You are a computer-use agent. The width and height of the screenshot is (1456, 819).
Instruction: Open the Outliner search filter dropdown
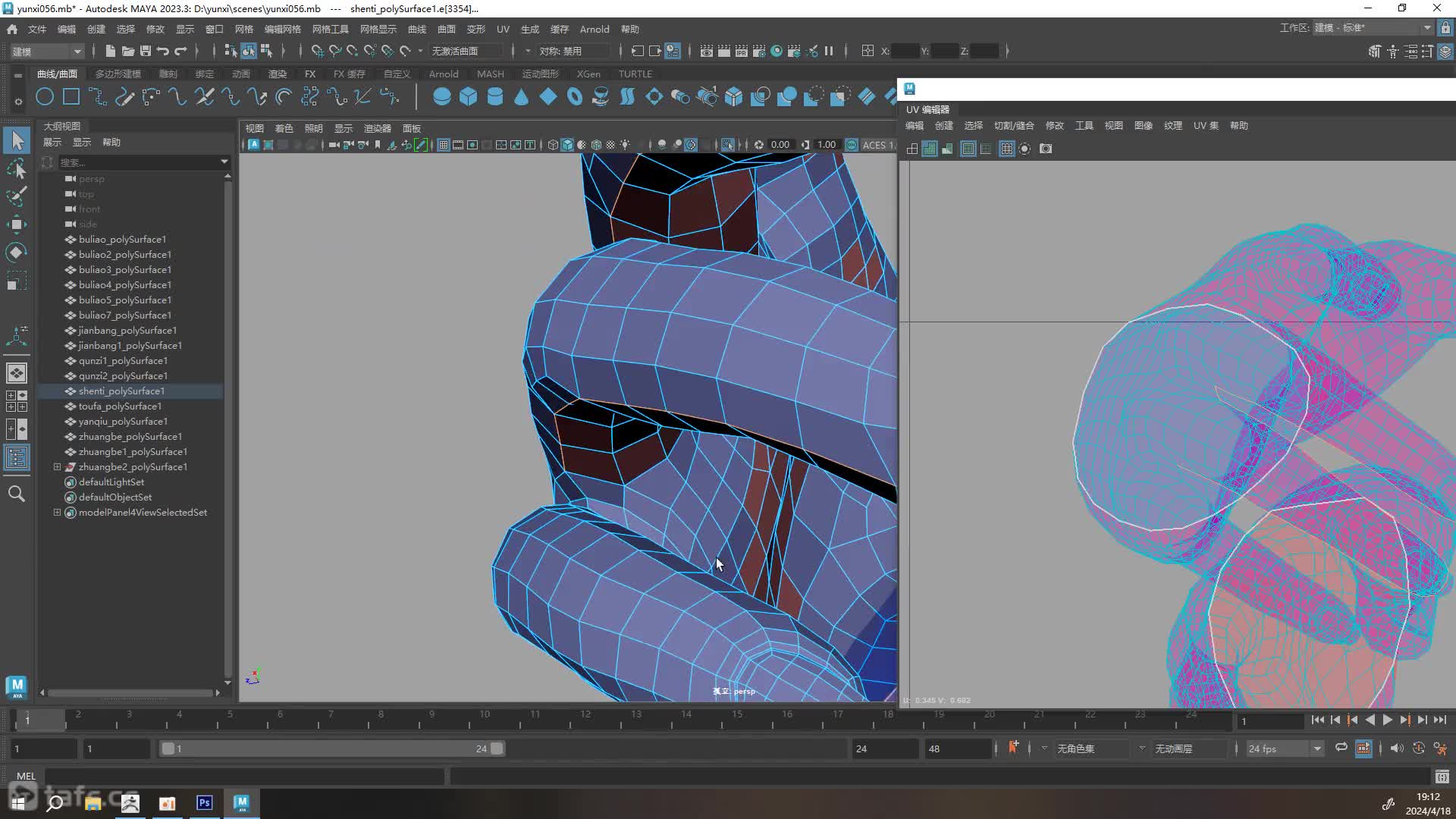[224, 162]
